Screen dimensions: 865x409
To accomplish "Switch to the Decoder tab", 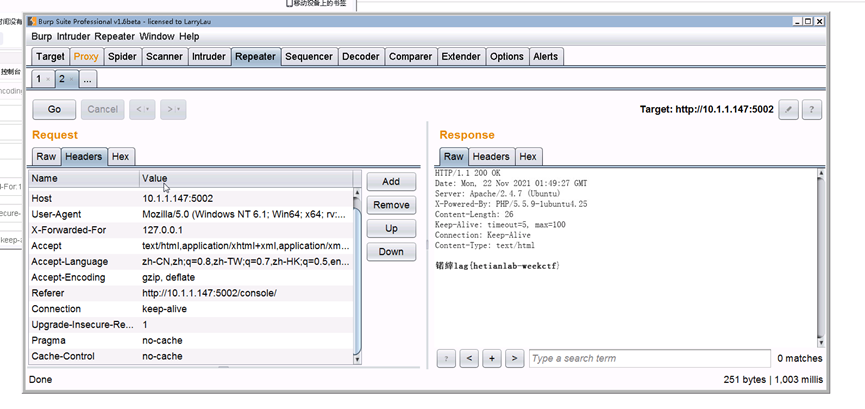I will (x=361, y=56).
